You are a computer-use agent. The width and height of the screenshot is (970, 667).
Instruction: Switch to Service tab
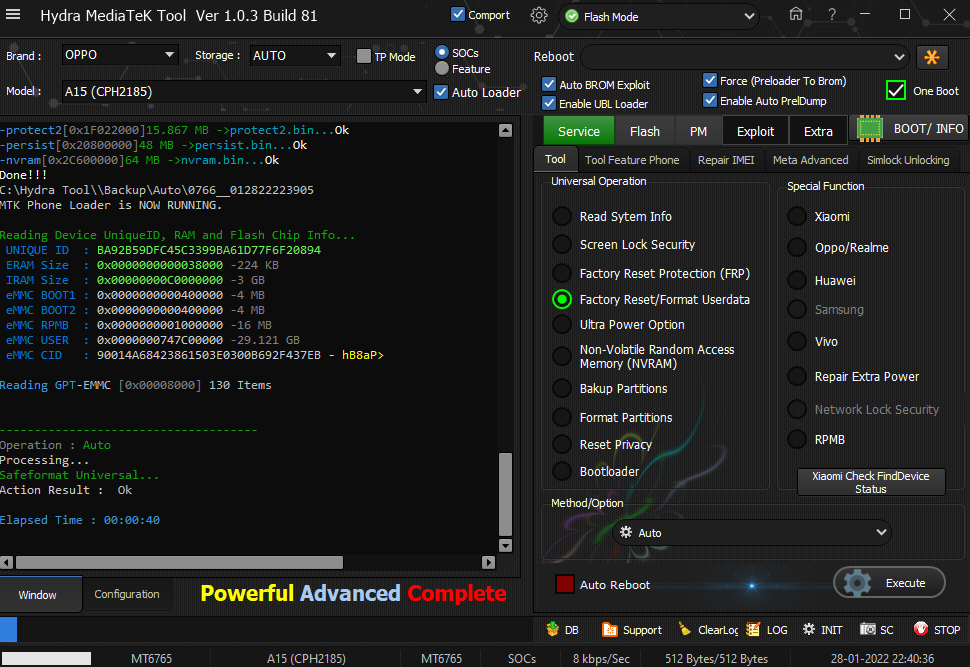[579, 131]
